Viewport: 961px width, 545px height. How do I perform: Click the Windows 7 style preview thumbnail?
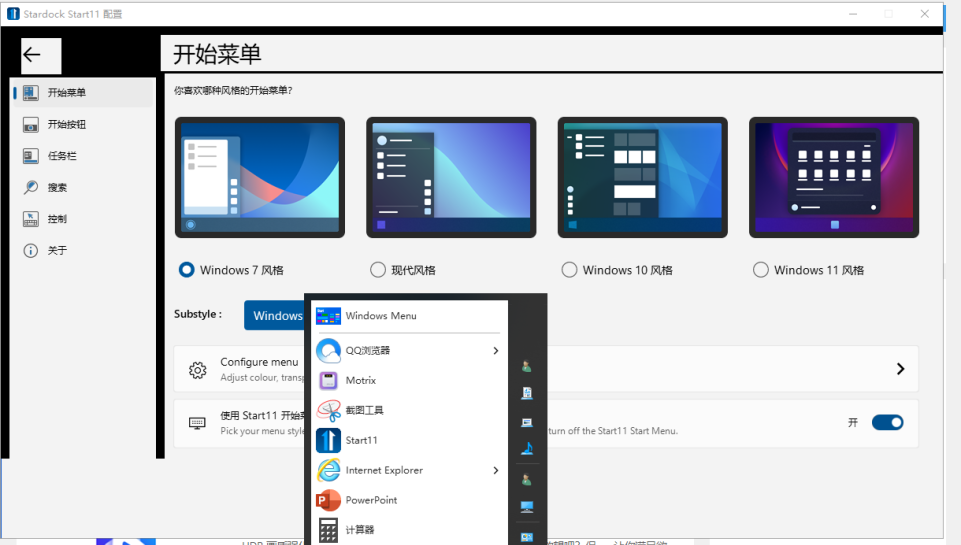coord(260,178)
